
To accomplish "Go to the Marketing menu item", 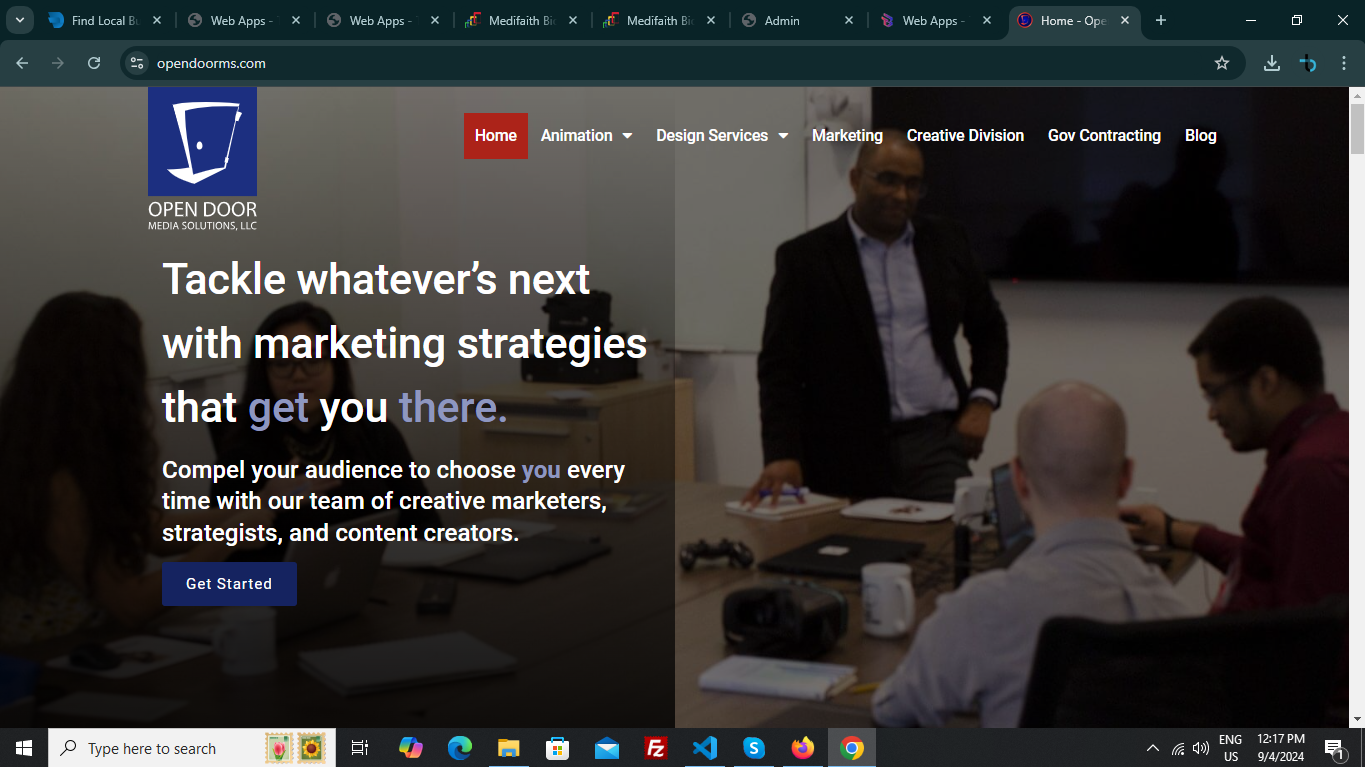I will coord(847,136).
